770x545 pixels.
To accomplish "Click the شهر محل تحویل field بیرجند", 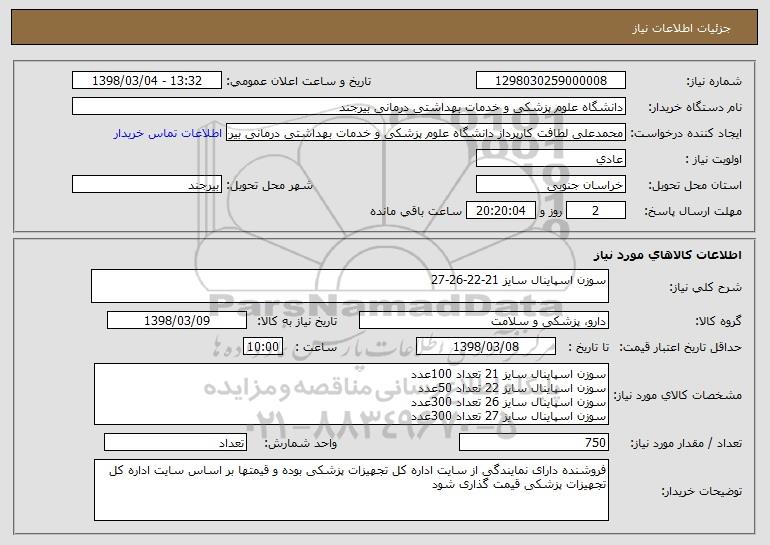I will (147, 185).
